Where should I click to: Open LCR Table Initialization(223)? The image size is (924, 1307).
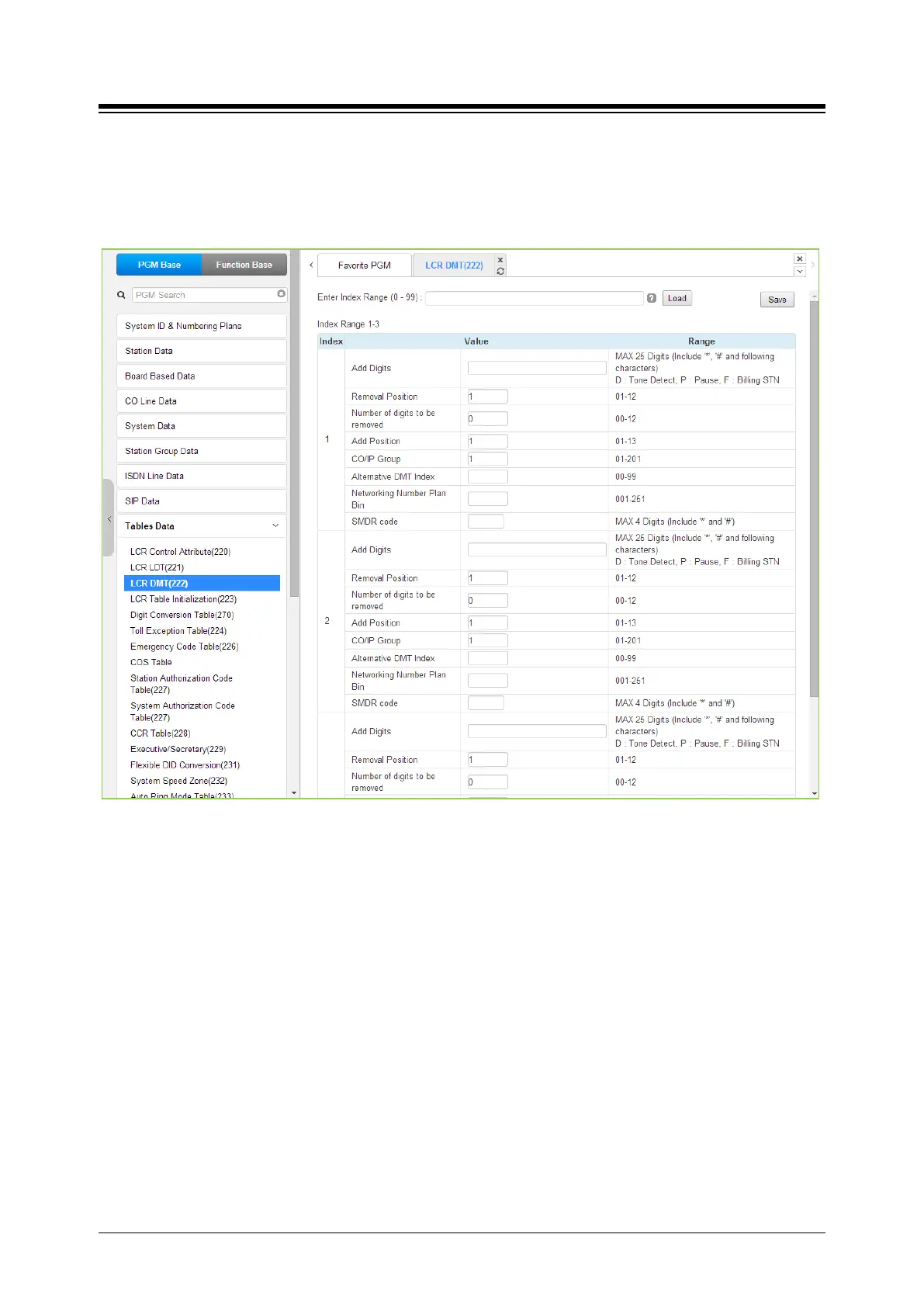pos(183,599)
